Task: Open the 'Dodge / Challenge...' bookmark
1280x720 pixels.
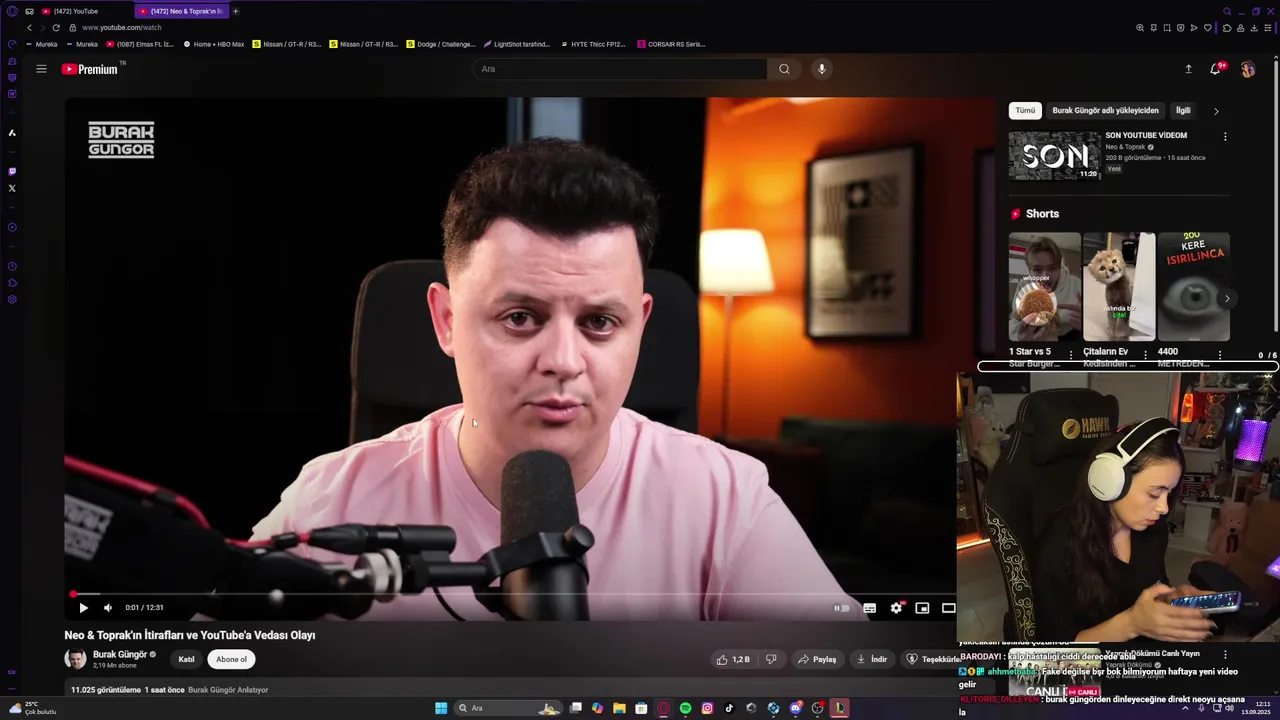Action: [x=441, y=44]
